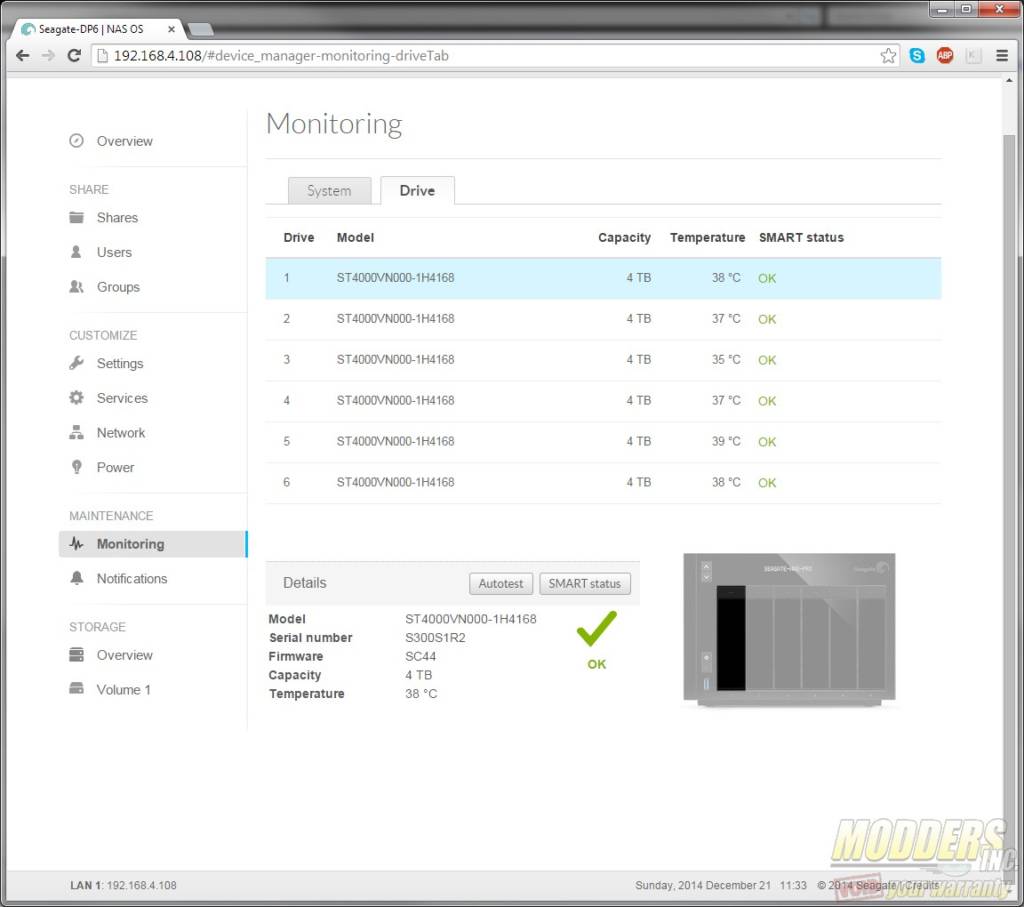Open Services in the sidebar
Viewport: 1024px width, 907px height.
point(122,398)
